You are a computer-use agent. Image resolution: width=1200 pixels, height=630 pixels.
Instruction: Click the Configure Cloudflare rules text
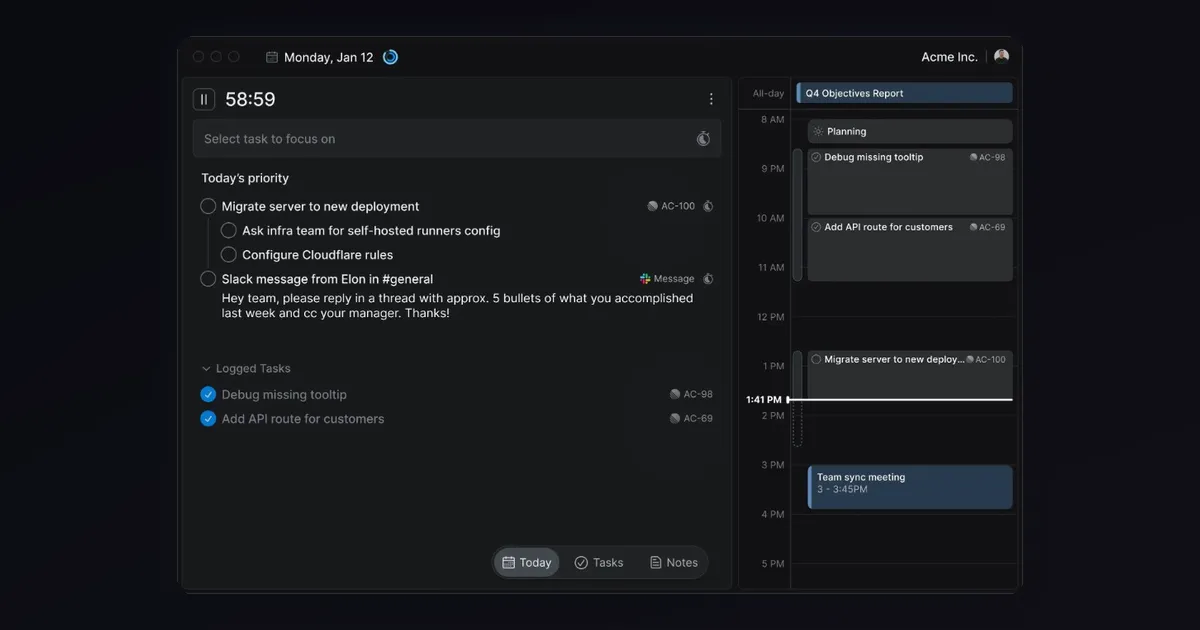[317, 254]
